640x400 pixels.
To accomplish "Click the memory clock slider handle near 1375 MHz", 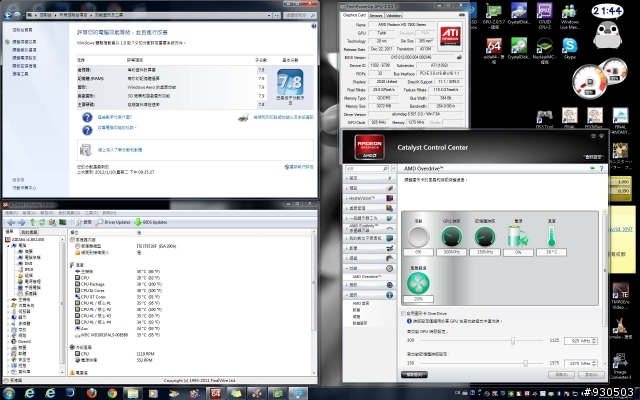I will point(526,363).
